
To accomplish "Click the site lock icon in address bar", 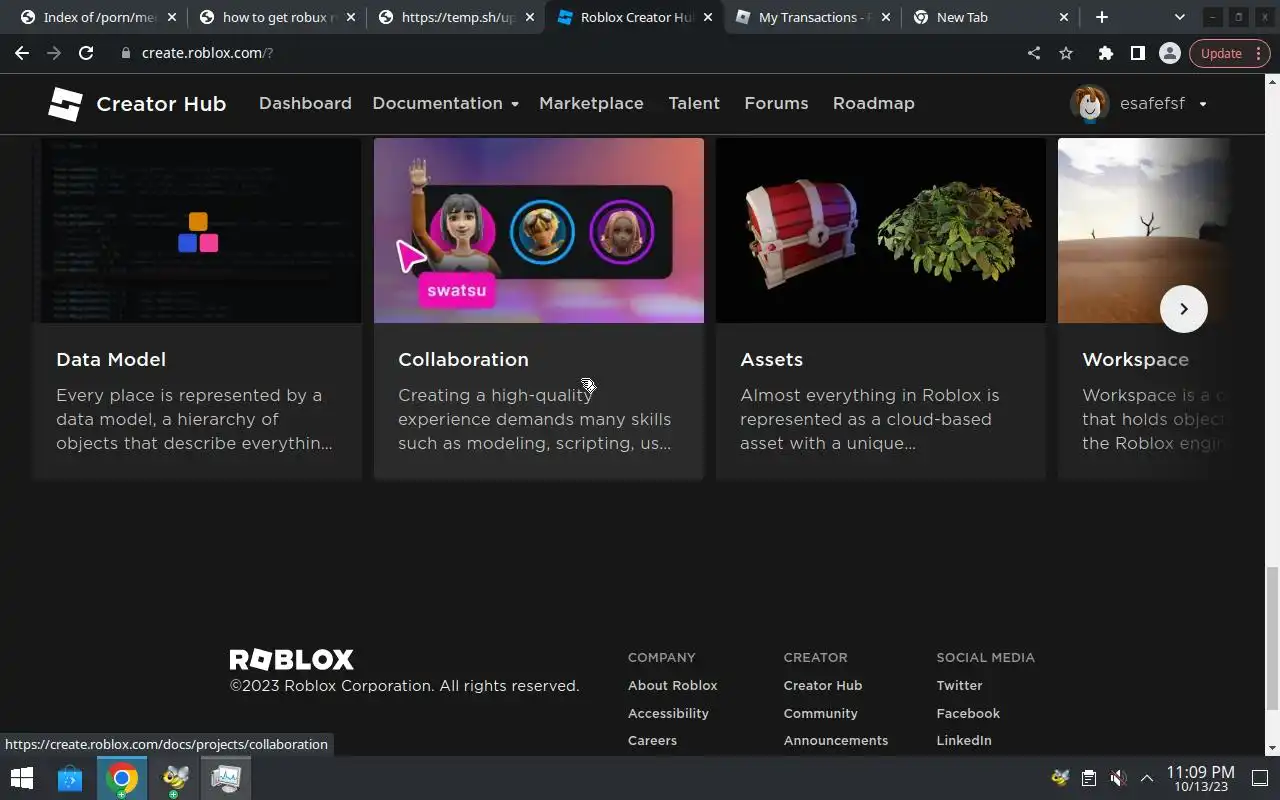I will [126, 53].
